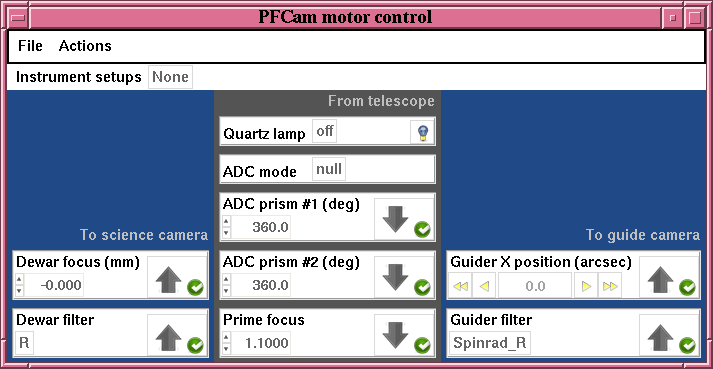Viewport: 713px width, 369px height.
Task: Open the Guider filter Spinrad_R dropdown
Action: 490,343
